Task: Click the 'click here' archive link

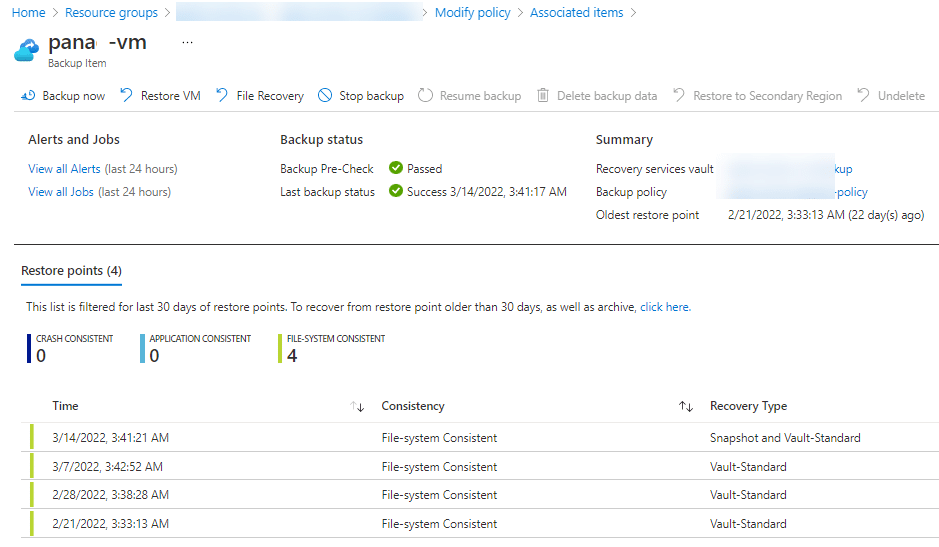Action: (664, 307)
